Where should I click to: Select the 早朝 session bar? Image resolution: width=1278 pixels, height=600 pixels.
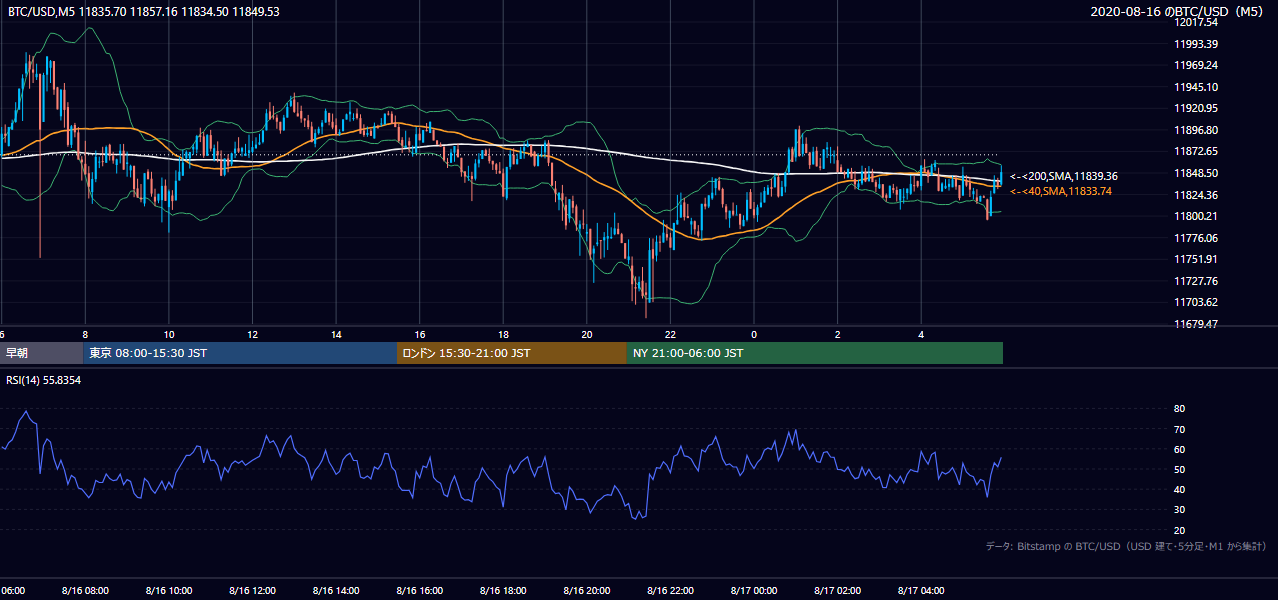point(42,353)
